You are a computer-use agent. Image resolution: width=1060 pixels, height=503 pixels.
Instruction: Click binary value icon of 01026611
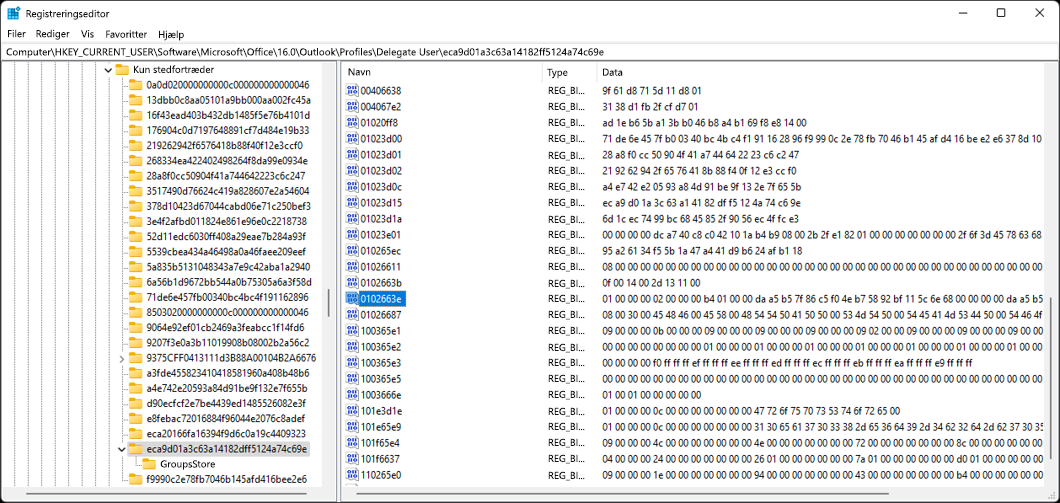[352, 266]
